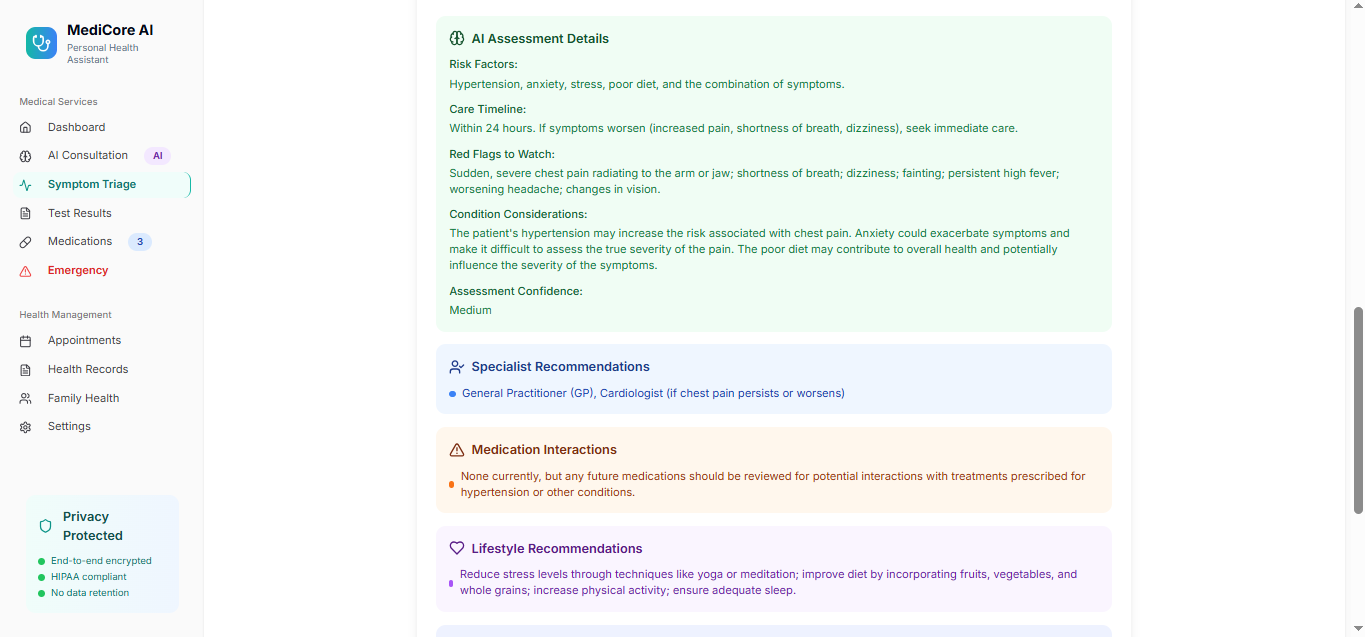Screen dimensions: 1365x637
Task: Click the Medication Interactions warning icon
Action: point(457,450)
